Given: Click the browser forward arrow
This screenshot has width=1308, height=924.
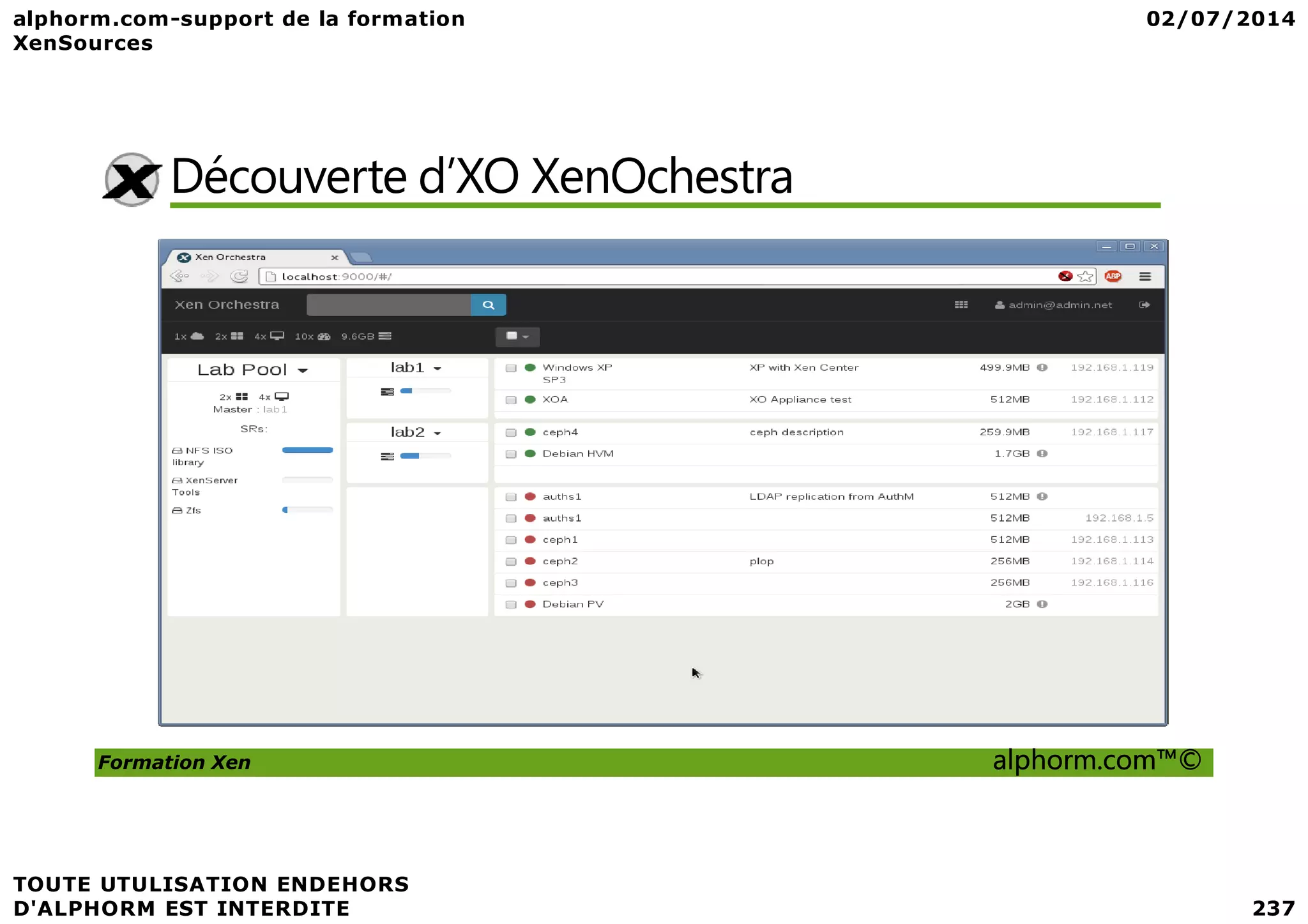Looking at the screenshot, I should (x=209, y=276).
